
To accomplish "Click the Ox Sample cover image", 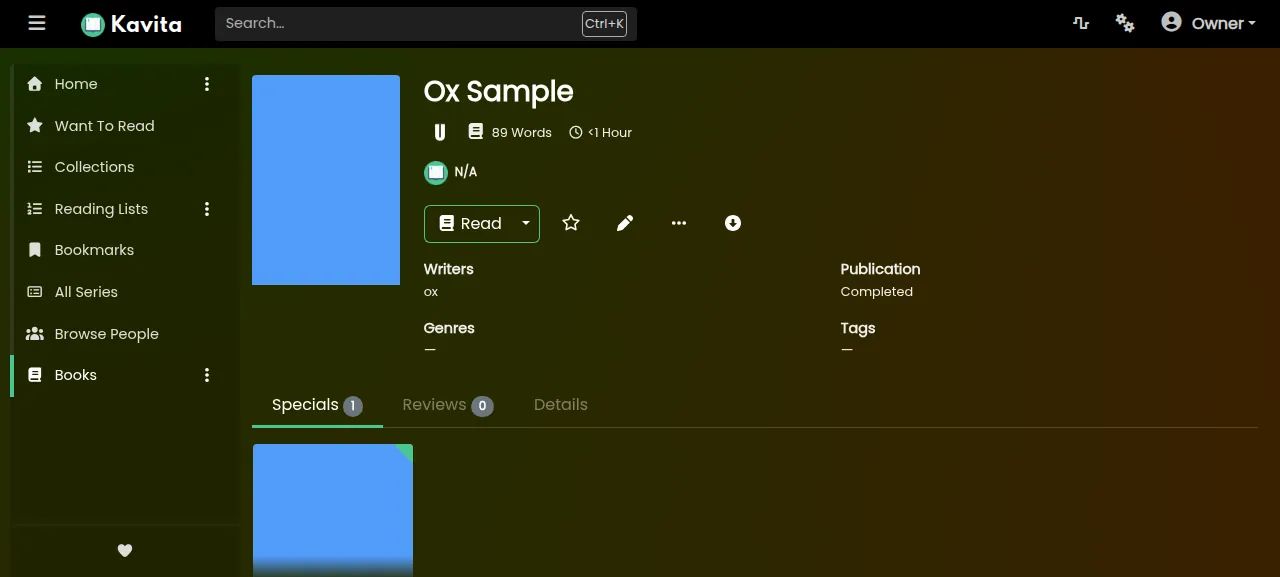I will (326, 180).
